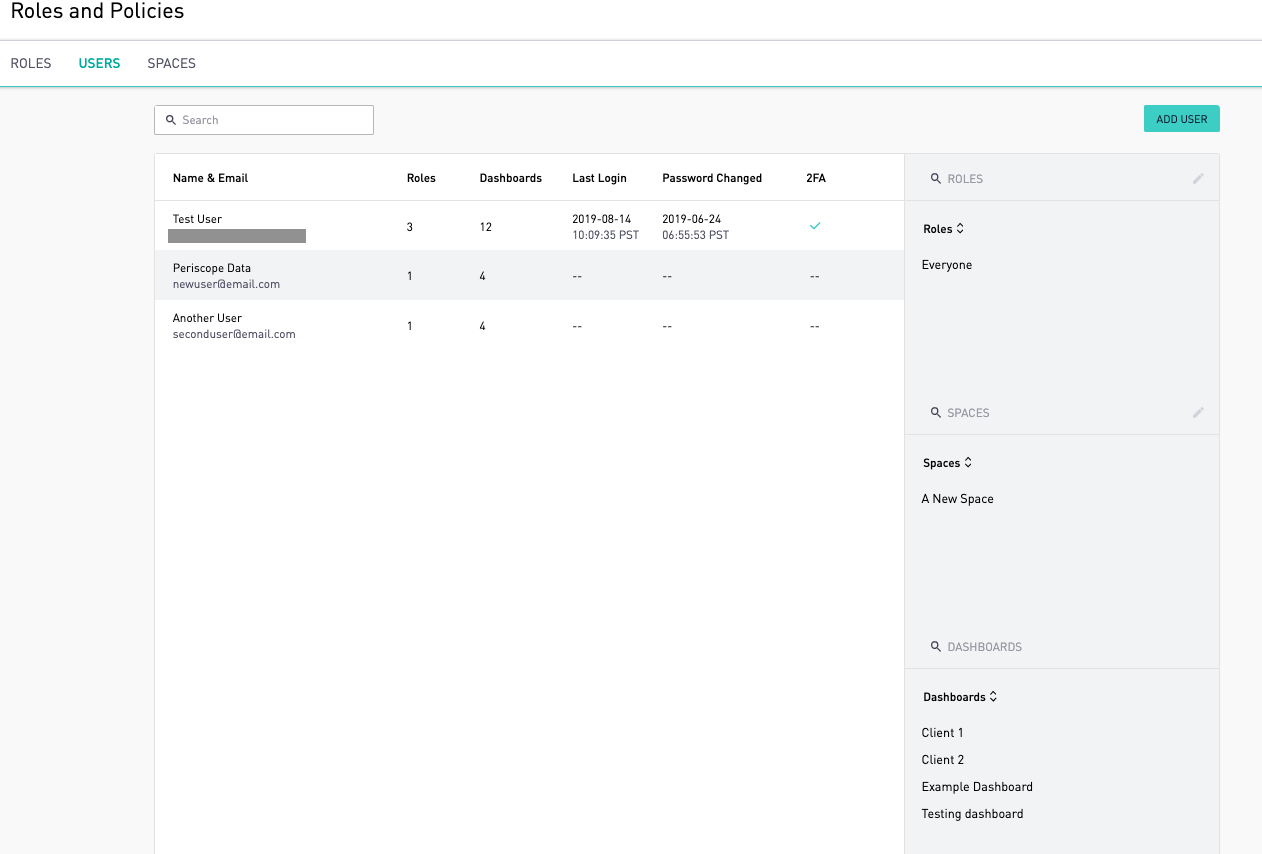Viewport: 1262px width, 854px height.
Task: Select the Example Dashboard entry
Action: (977, 787)
